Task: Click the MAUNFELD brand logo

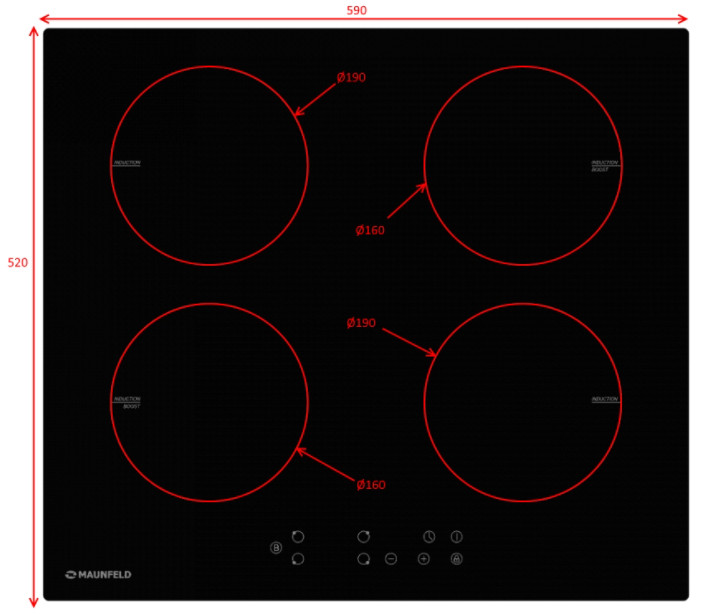Action: click(99, 575)
